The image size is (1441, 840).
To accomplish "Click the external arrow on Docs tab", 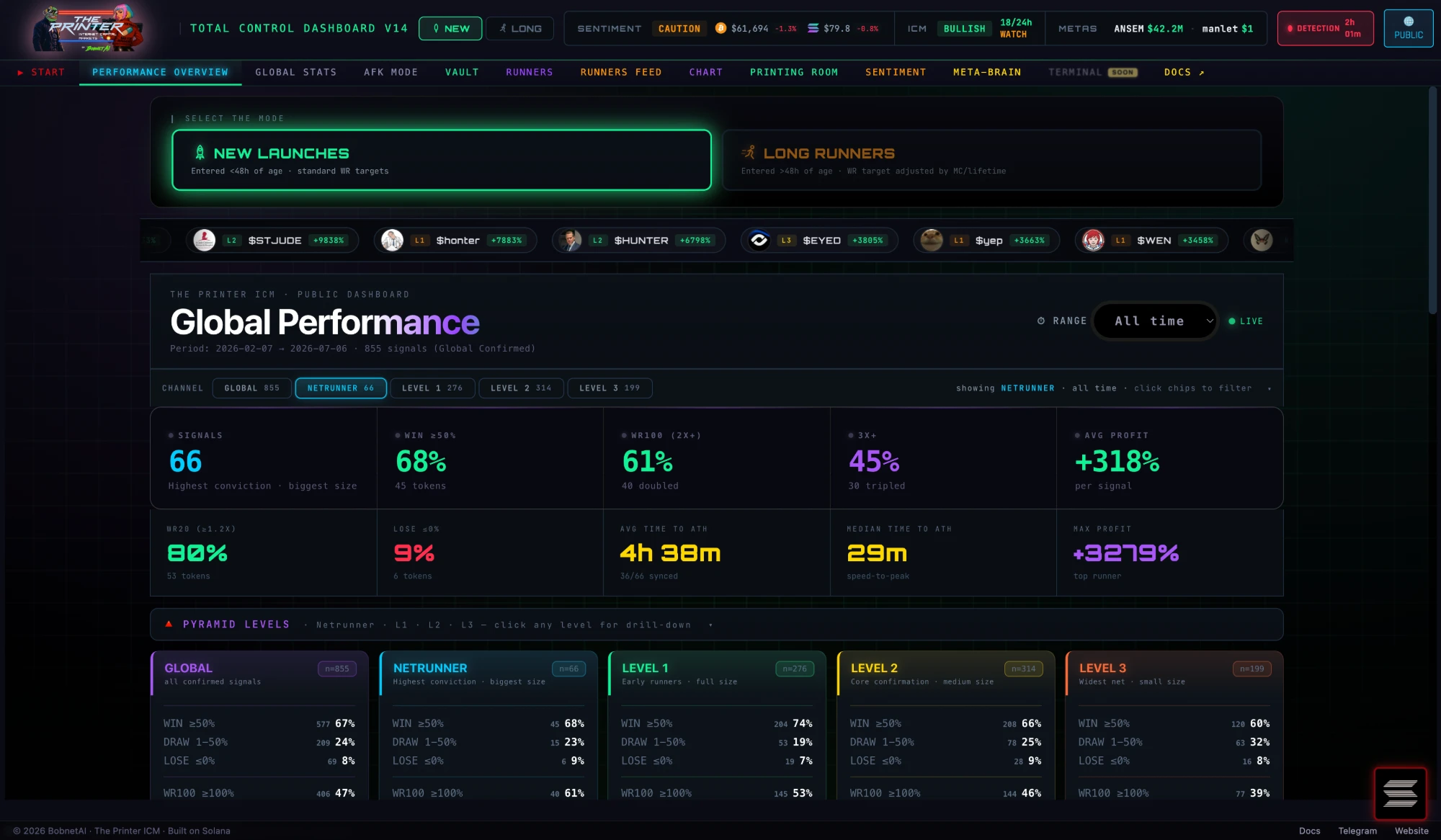I will click(x=1201, y=73).
